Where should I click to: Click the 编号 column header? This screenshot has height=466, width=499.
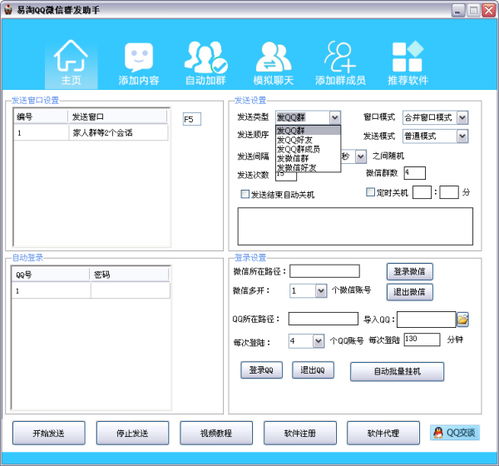(x=41, y=117)
